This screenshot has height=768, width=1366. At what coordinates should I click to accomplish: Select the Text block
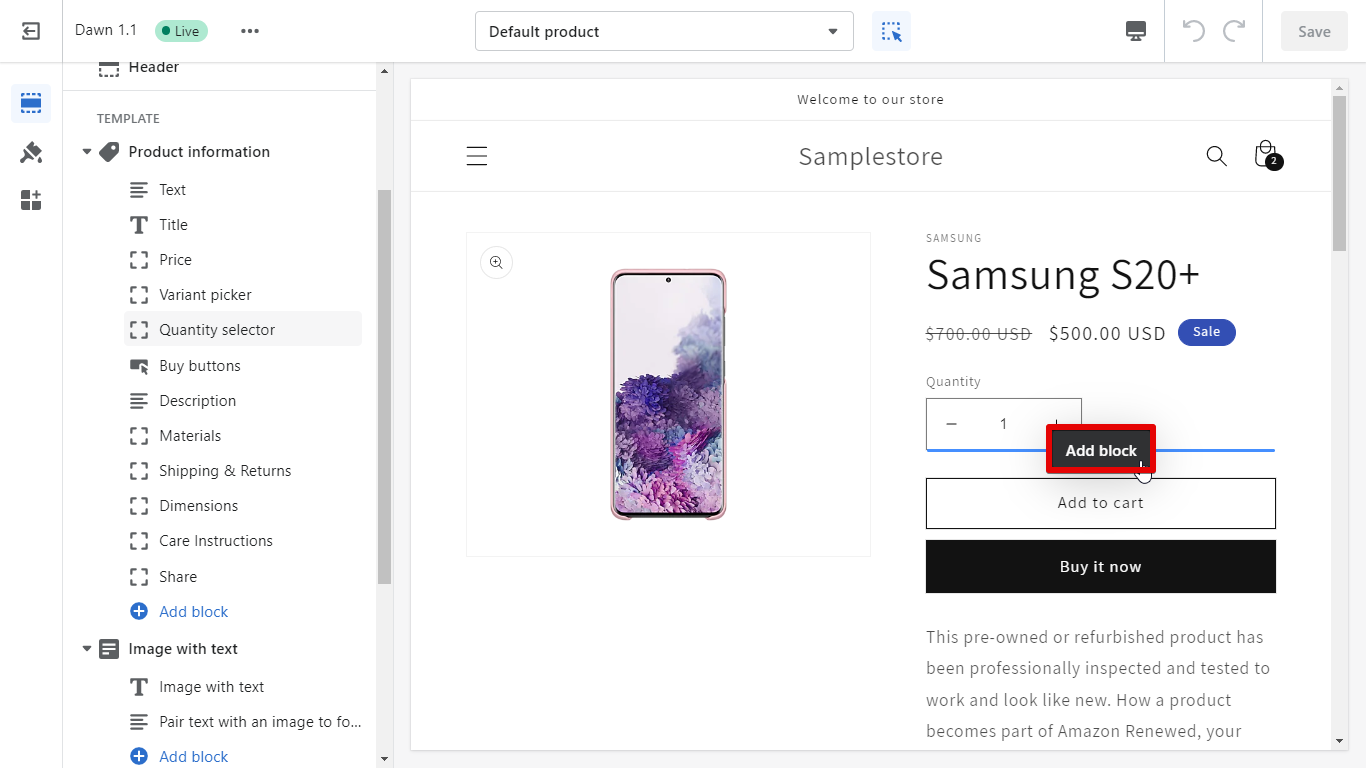tap(243, 190)
